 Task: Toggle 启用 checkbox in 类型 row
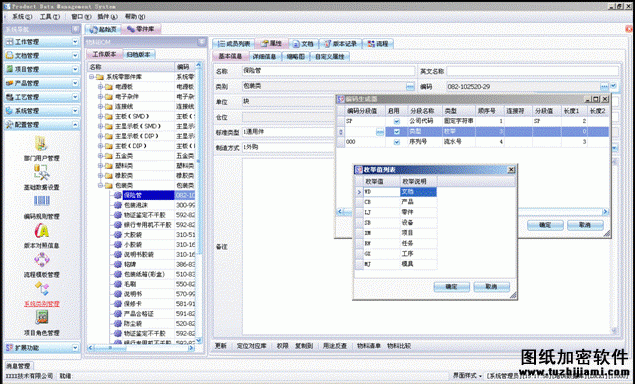tap(396, 132)
